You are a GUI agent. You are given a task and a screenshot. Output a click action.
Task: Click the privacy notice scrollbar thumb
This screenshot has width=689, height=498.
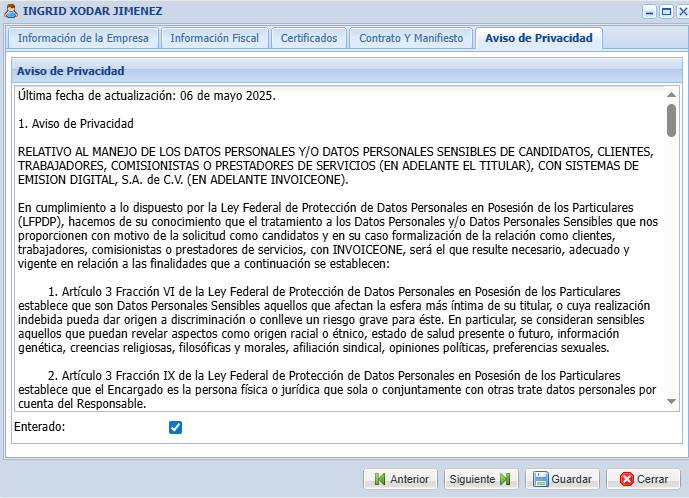pyautogui.click(x=671, y=120)
